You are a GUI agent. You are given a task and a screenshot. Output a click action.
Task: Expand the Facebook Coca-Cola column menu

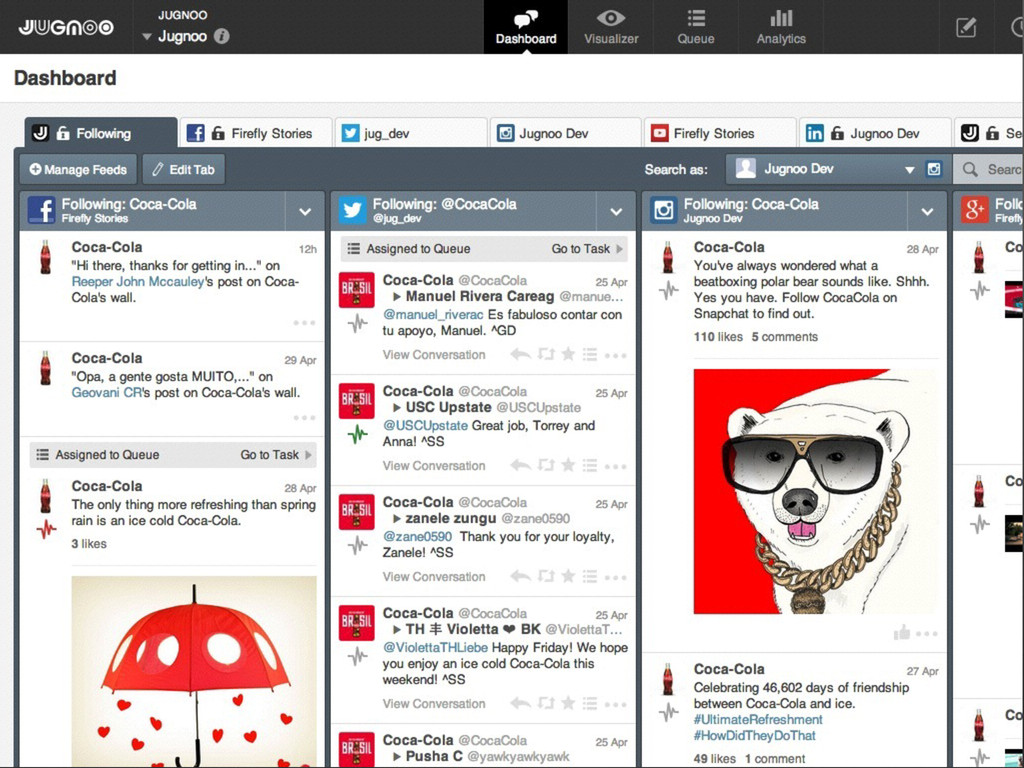305,212
